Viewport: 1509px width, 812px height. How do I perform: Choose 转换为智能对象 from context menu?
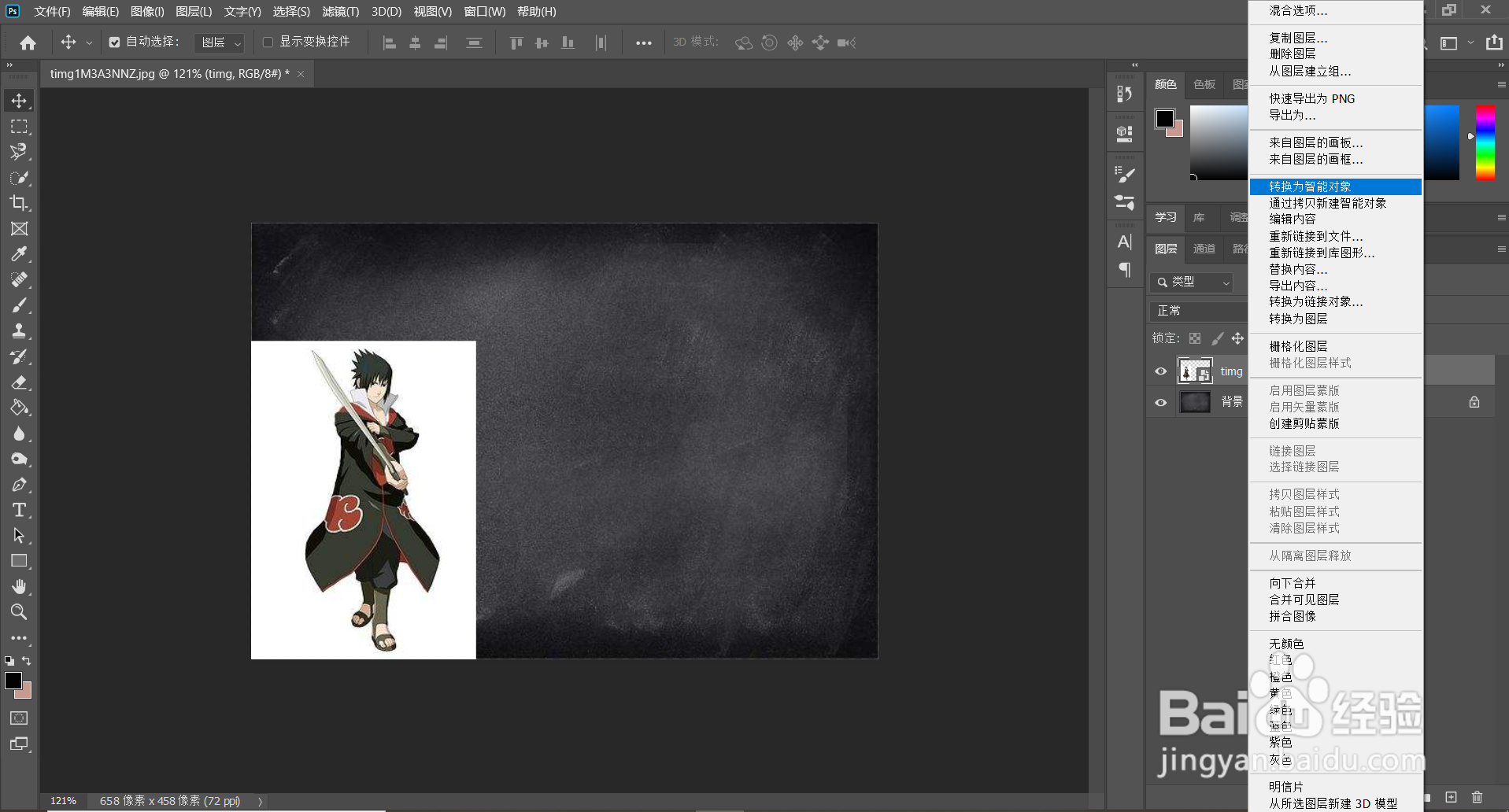tap(1335, 186)
